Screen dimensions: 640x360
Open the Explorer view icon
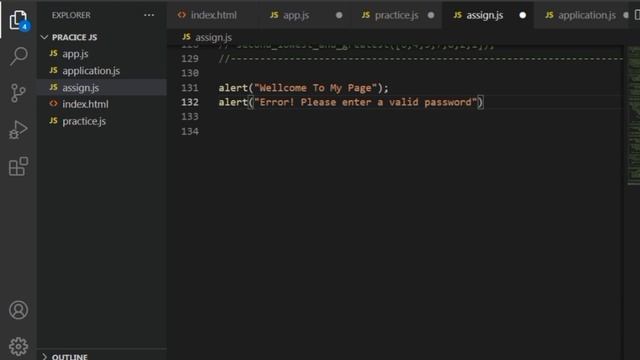18,20
